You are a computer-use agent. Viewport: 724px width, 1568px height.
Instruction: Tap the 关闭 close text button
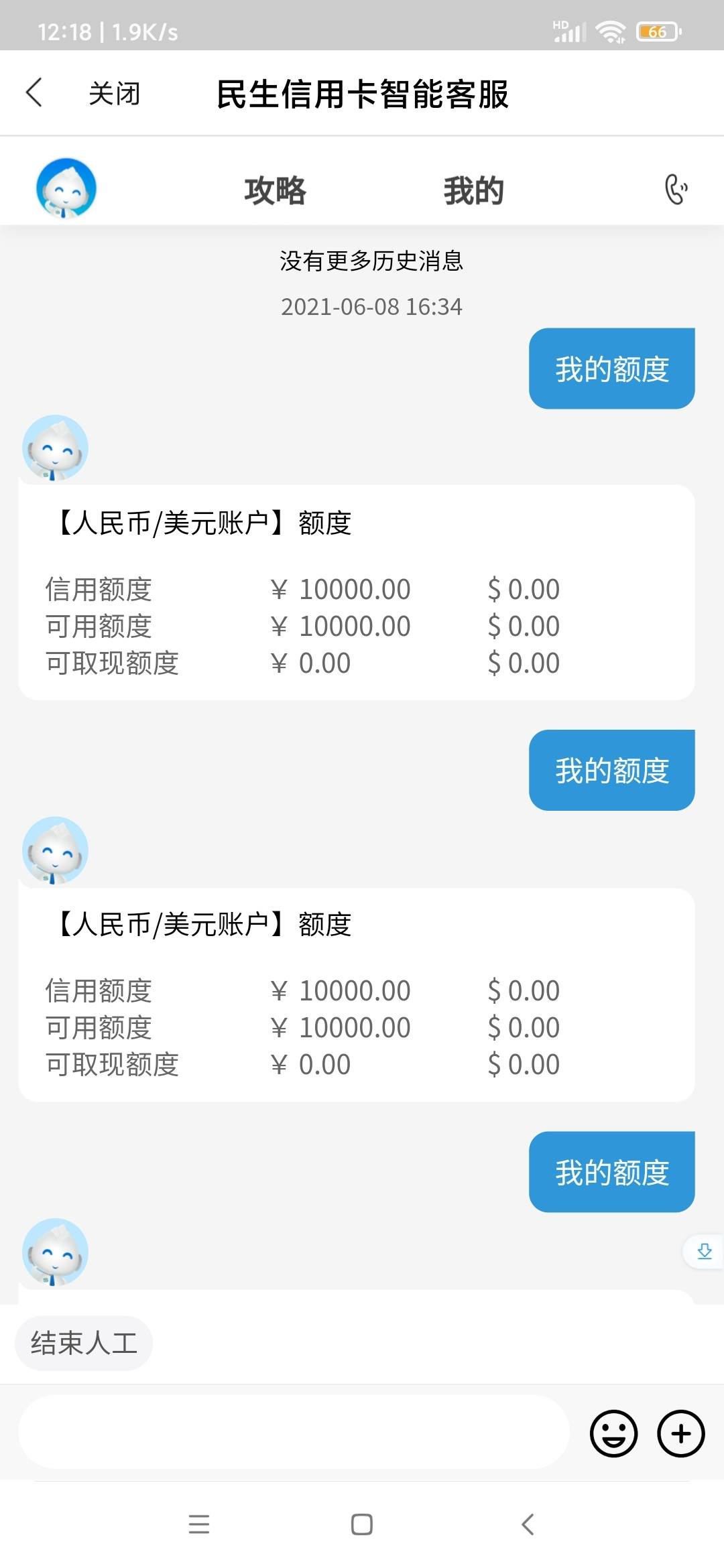coord(115,93)
